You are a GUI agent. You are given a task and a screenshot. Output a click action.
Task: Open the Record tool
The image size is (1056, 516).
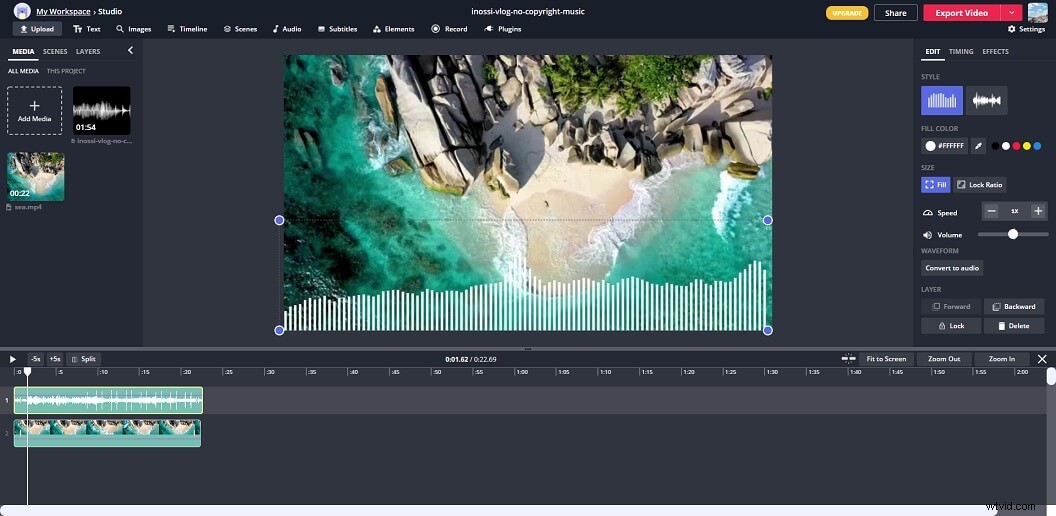tap(449, 29)
